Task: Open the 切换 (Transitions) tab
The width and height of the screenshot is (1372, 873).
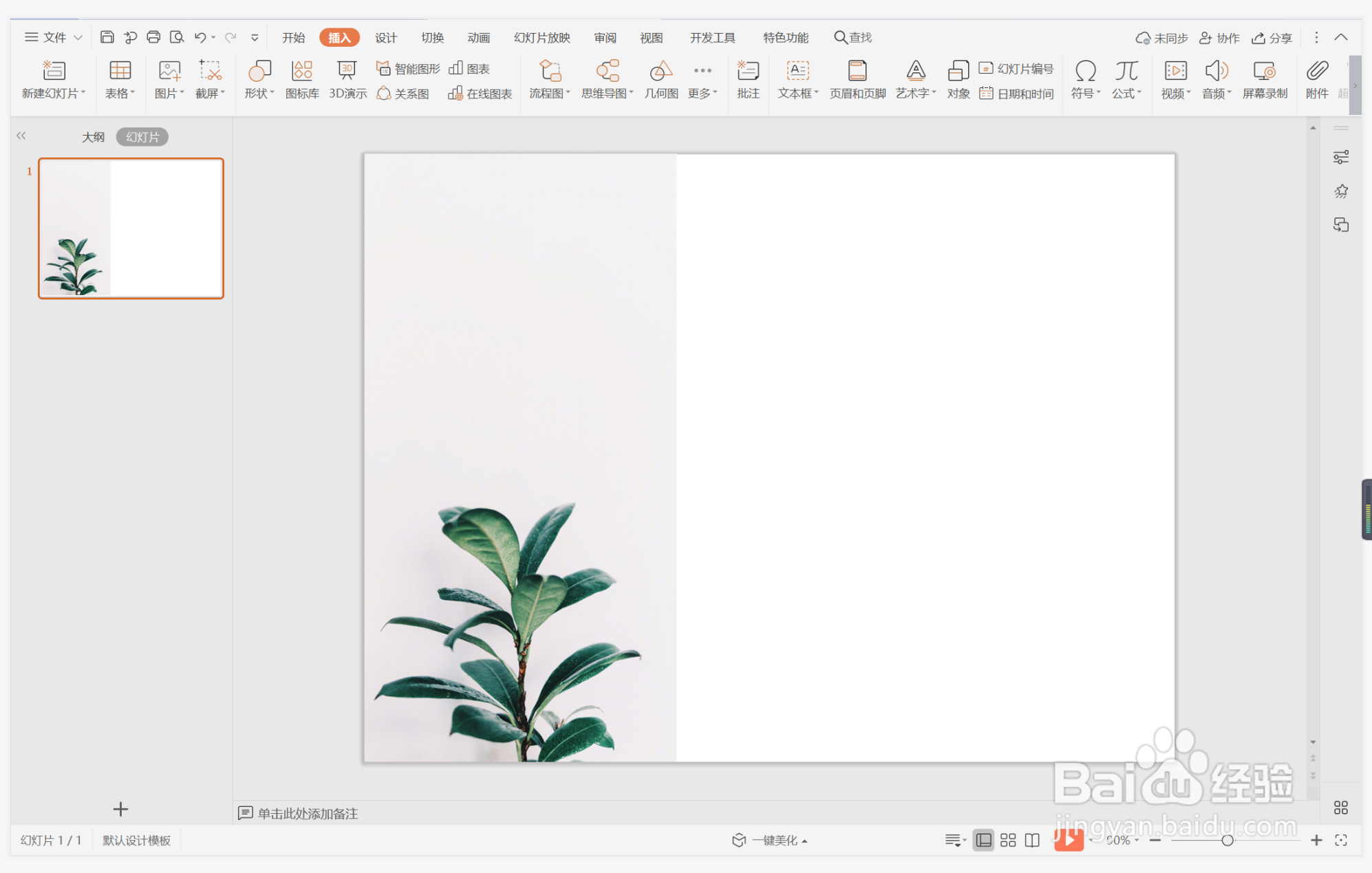Action: pos(433,38)
